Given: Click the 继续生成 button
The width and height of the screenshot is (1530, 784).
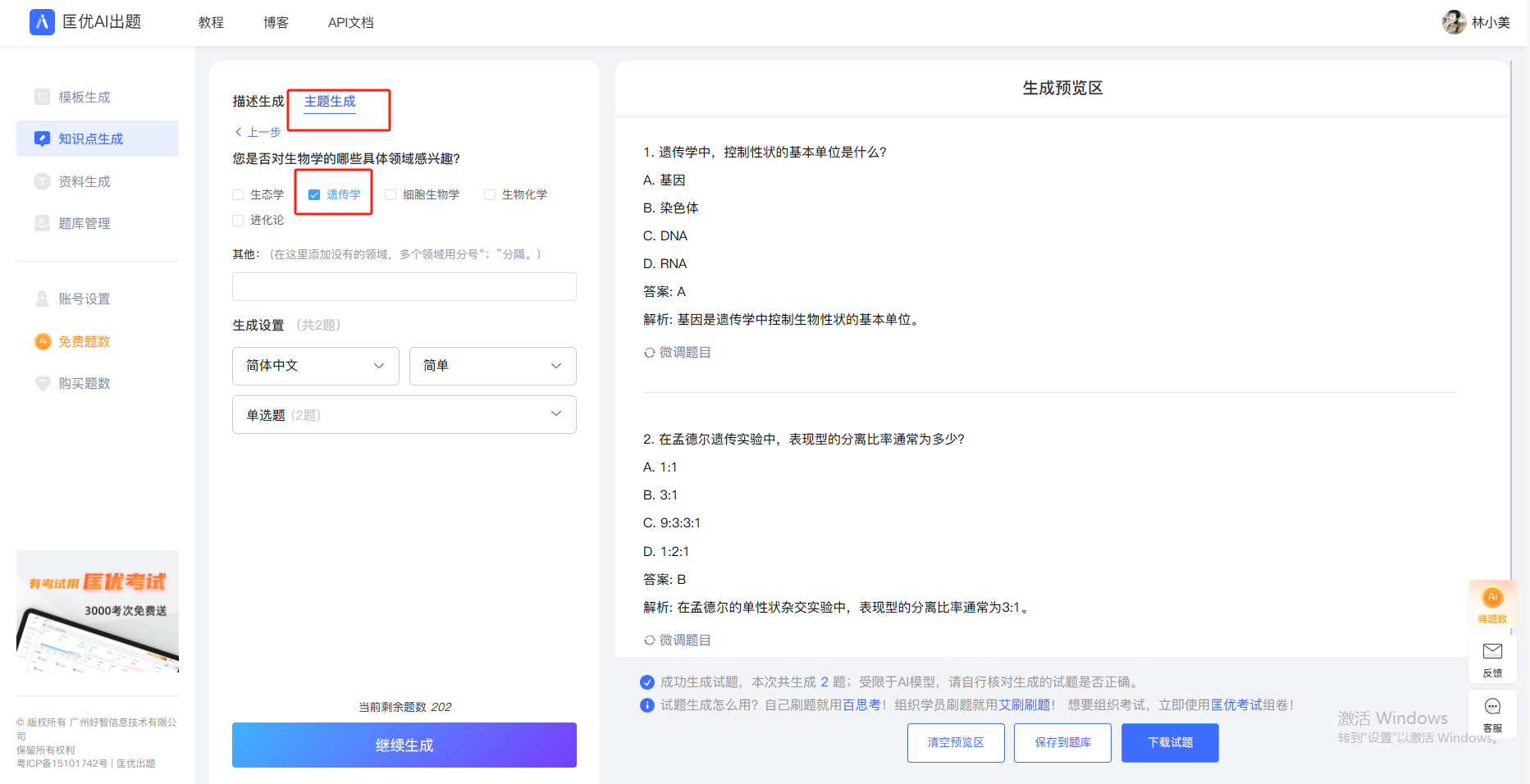Looking at the screenshot, I should 404,745.
